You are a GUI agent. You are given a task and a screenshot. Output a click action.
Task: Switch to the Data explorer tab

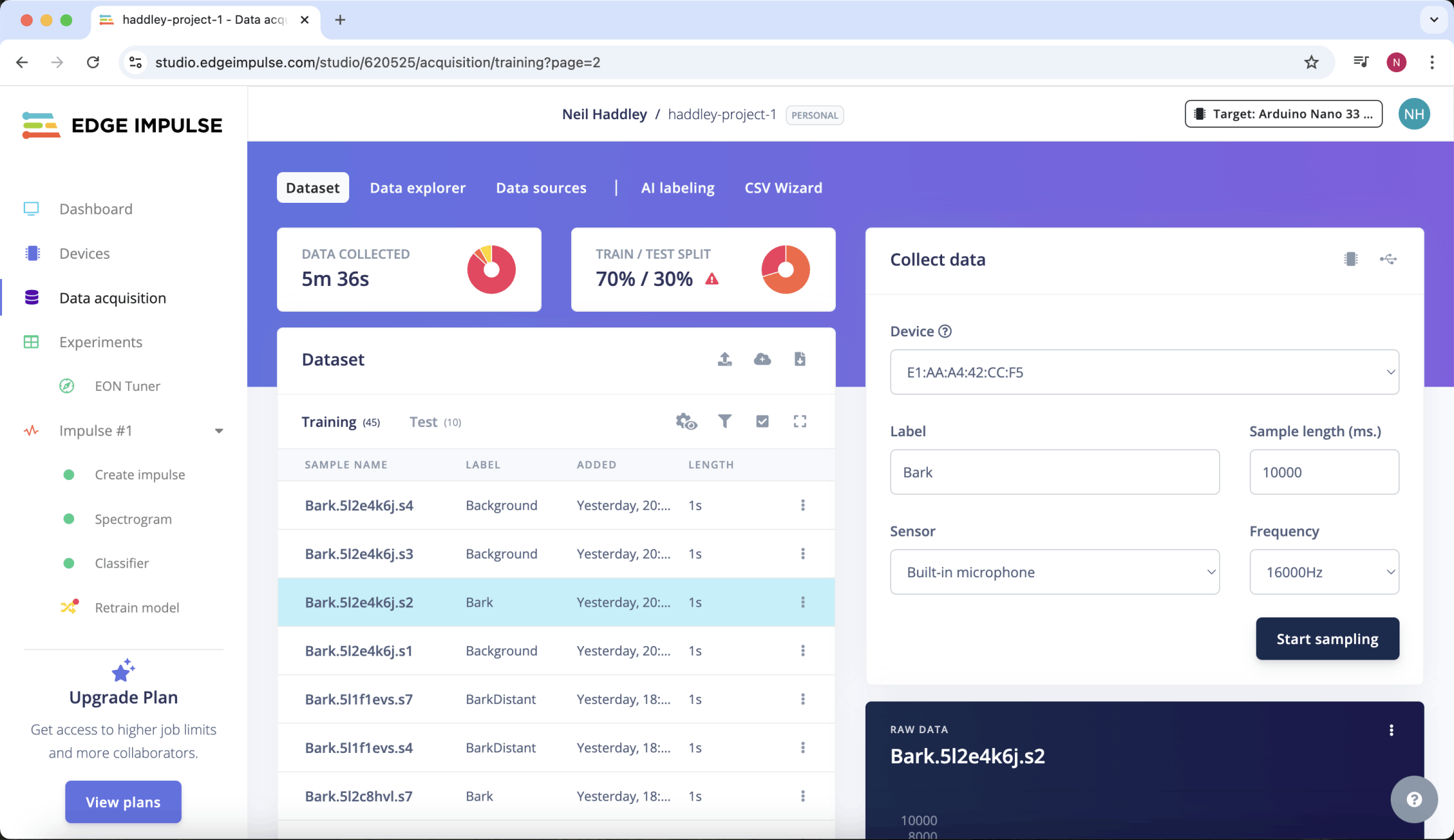point(417,188)
